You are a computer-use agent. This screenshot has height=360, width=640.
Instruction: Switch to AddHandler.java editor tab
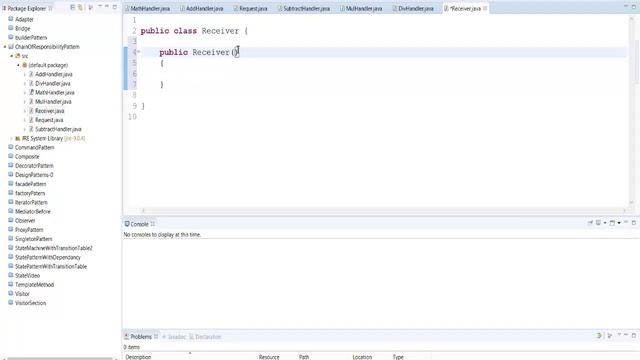click(202, 8)
